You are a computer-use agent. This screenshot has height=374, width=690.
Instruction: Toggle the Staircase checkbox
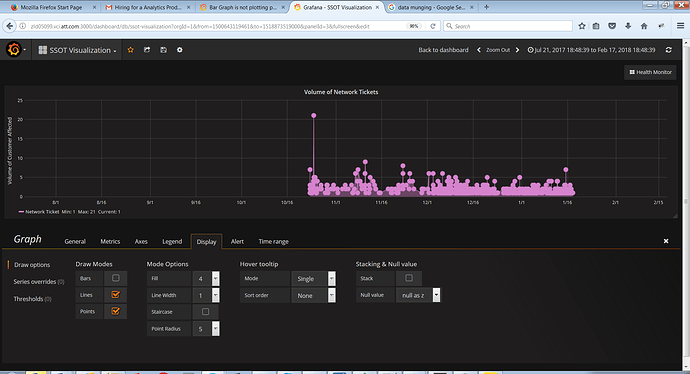point(205,312)
